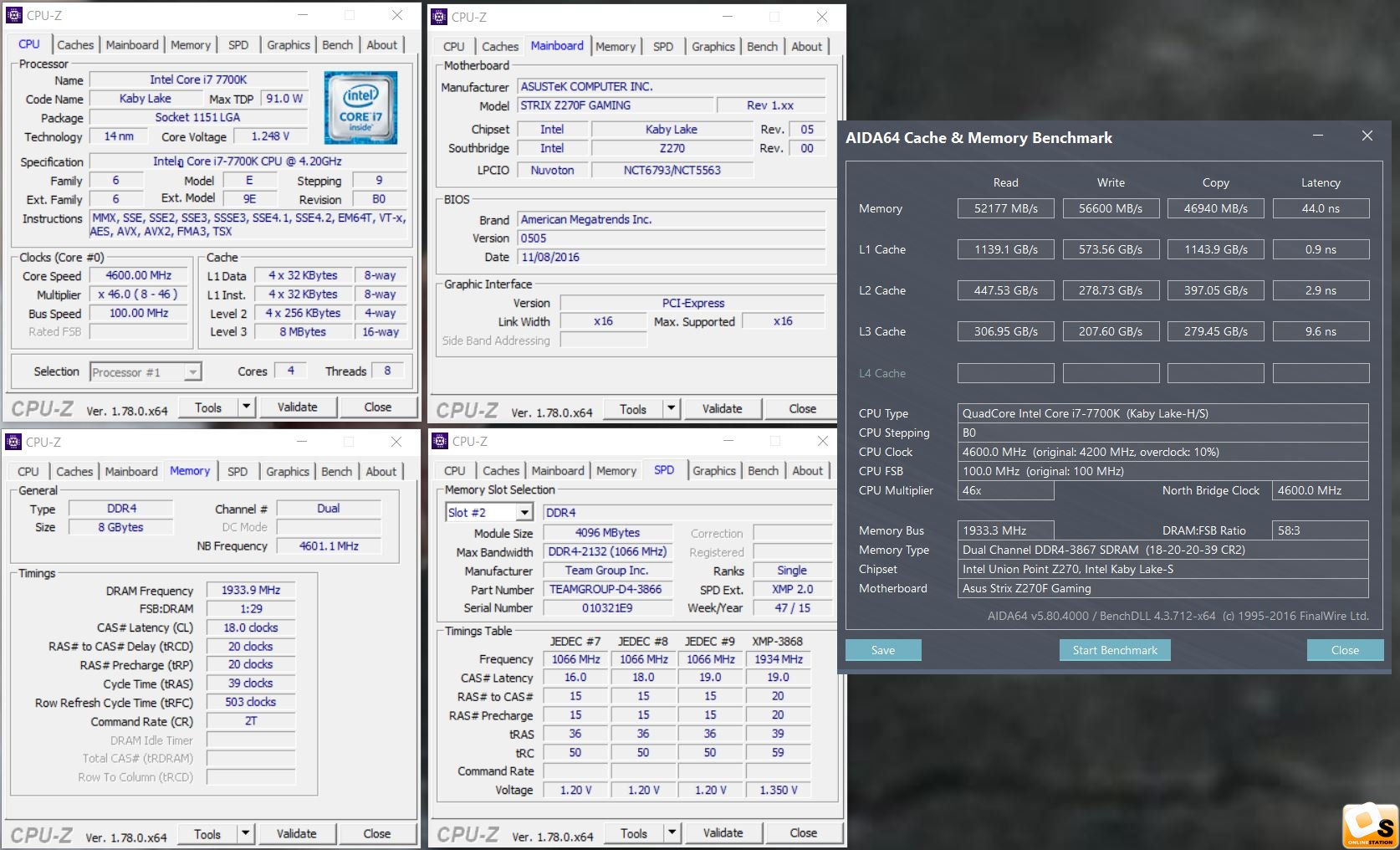
Task: Click the CPU-Z app icon in the Memory window title bar
Action: [13, 442]
